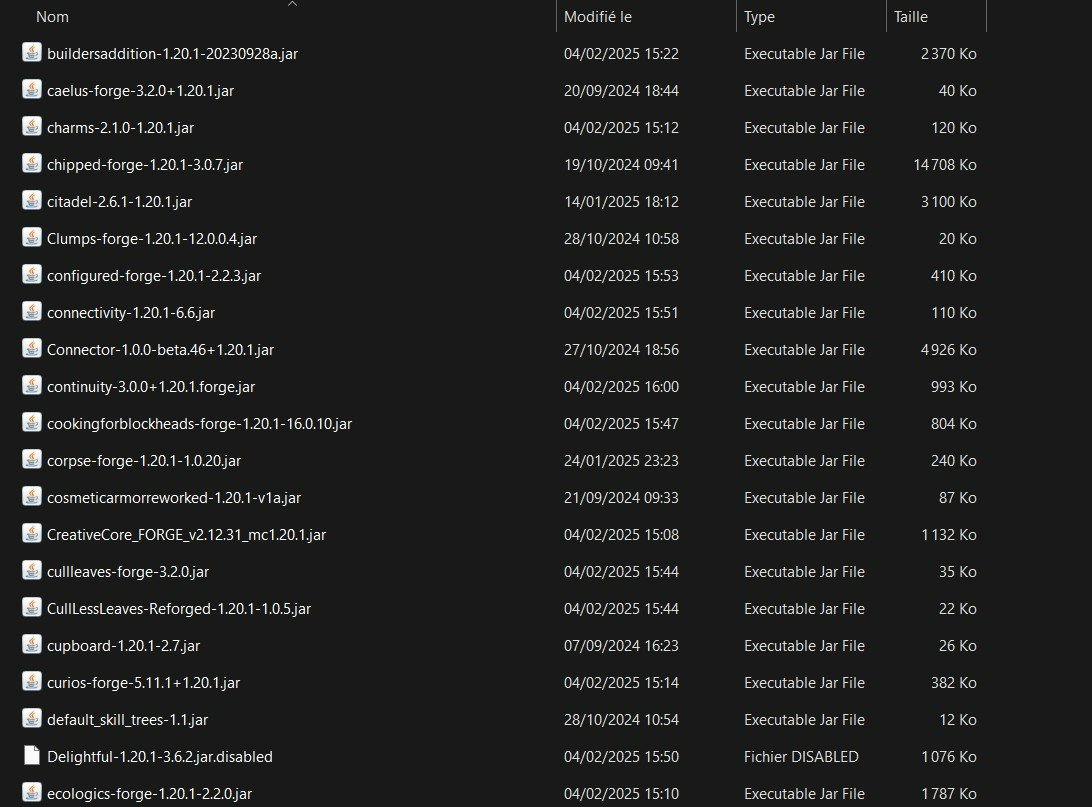Sort files by the Modifié le column

pyautogui.click(x=598, y=17)
